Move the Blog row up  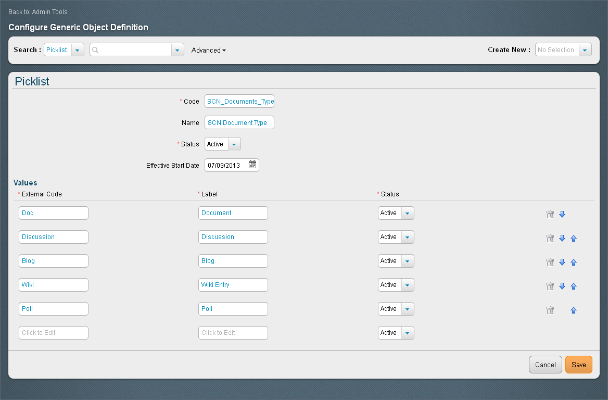pyautogui.click(x=573, y=262)
